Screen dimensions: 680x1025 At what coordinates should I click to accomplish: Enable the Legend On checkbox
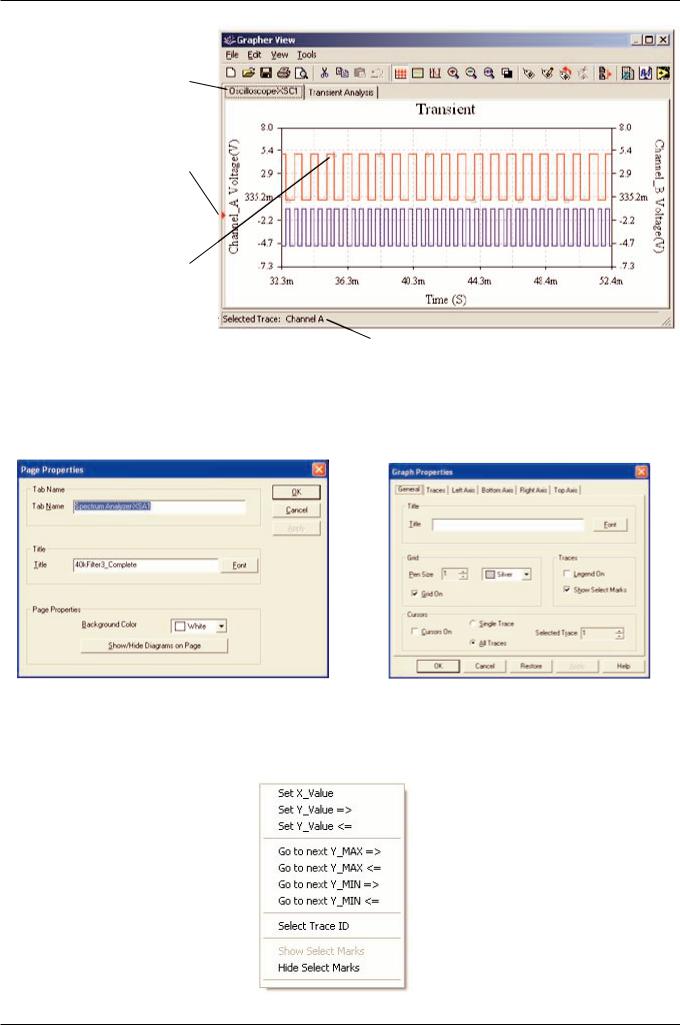(x=566, y=573)
